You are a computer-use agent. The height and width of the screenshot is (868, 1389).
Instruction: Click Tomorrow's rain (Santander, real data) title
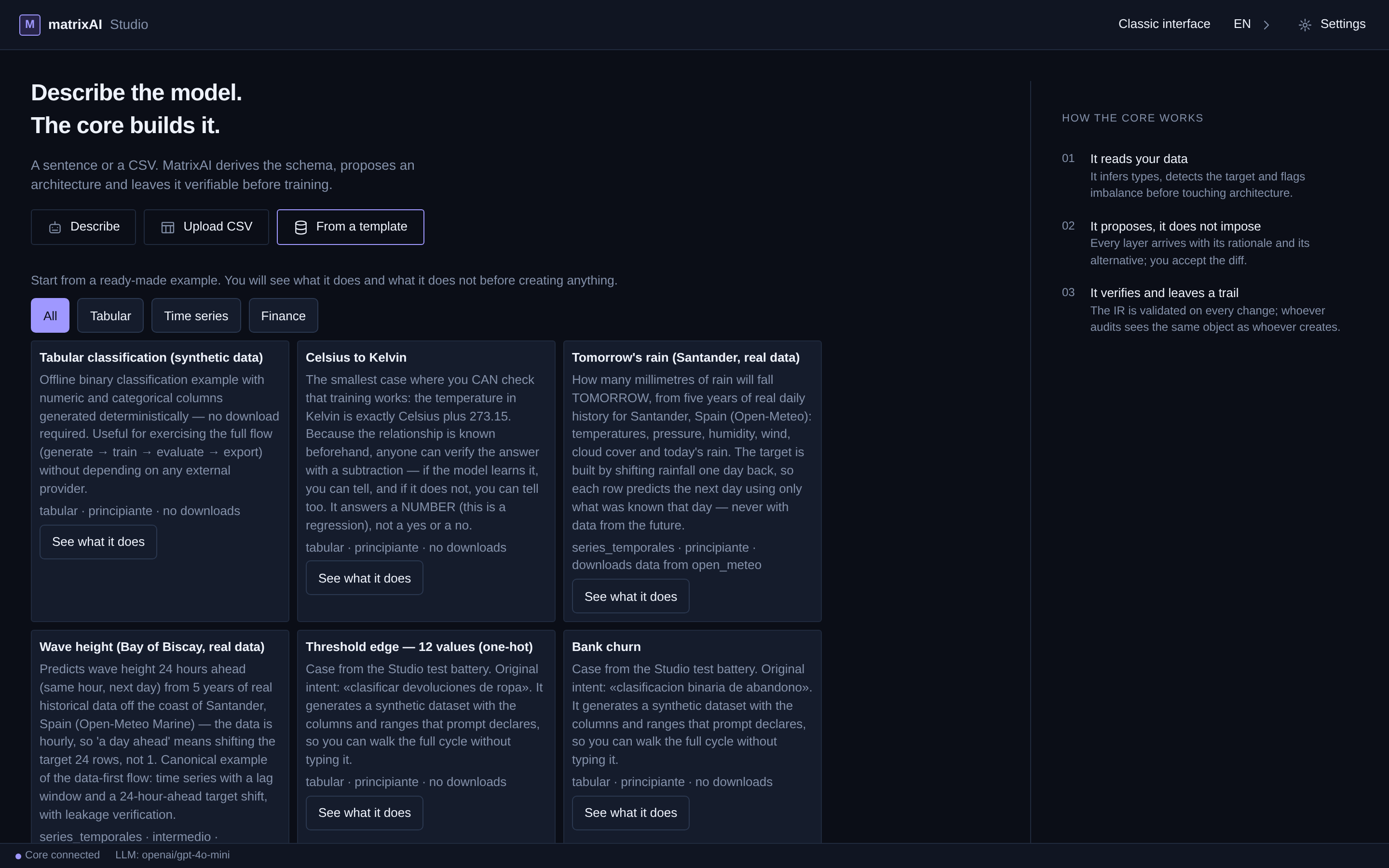tap(685, 358)
